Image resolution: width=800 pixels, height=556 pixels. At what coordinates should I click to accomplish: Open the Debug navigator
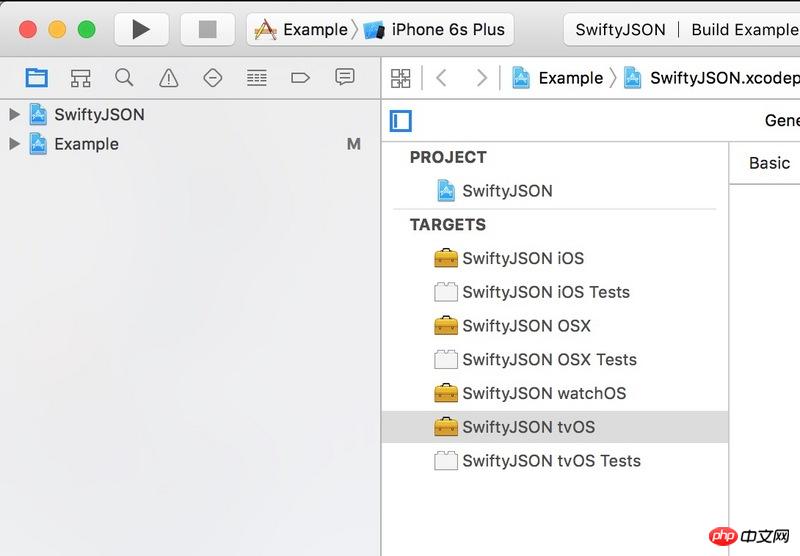(x=257, y=78)
